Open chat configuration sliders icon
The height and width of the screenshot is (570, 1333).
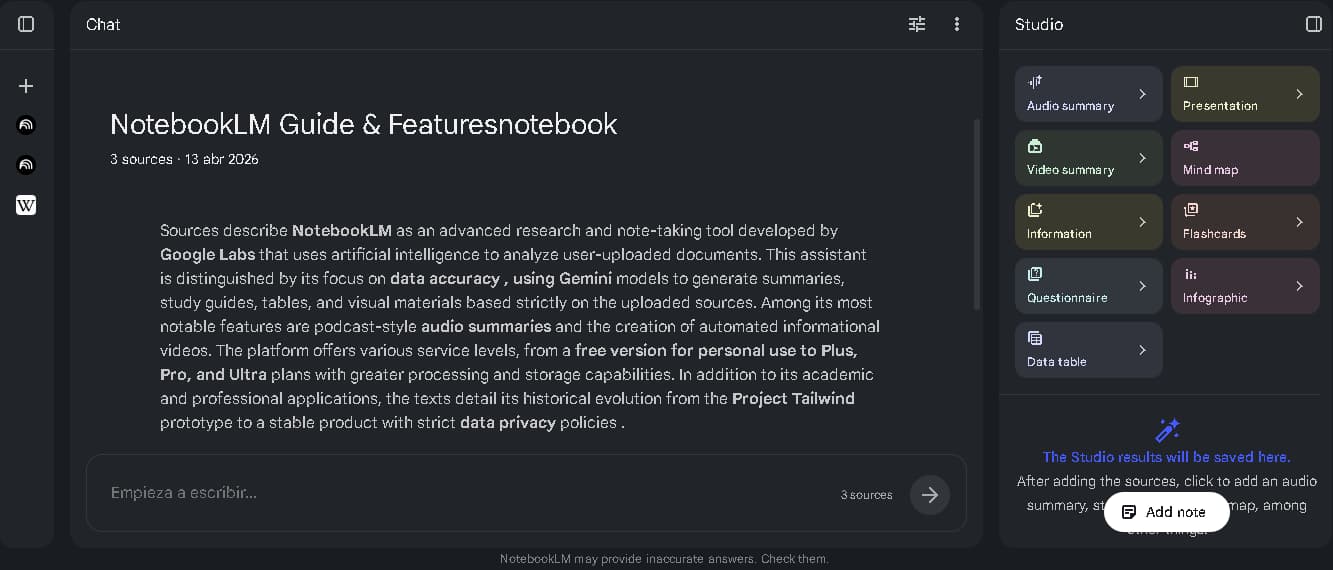(917, 24)
